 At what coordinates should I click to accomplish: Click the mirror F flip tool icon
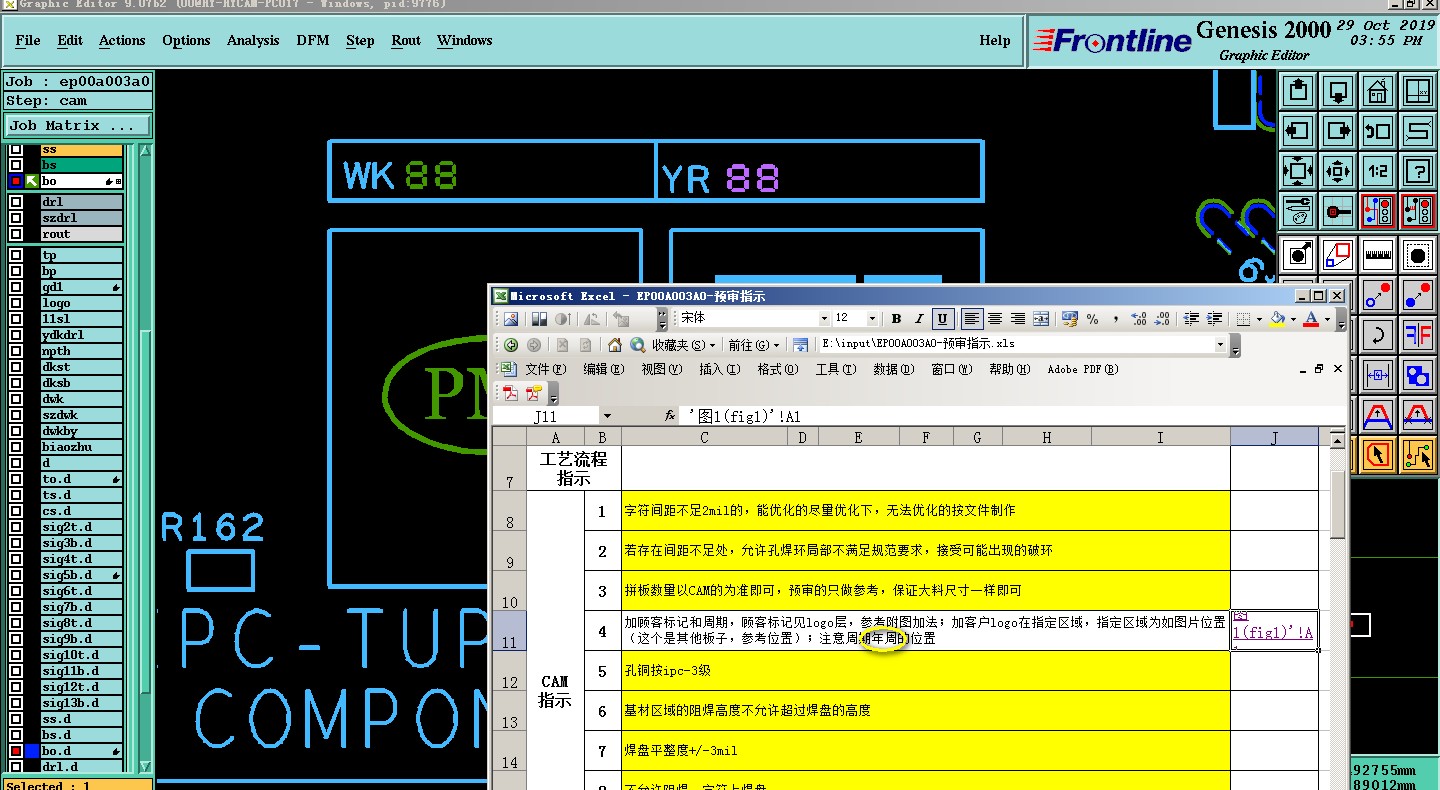coord(1418,335)
